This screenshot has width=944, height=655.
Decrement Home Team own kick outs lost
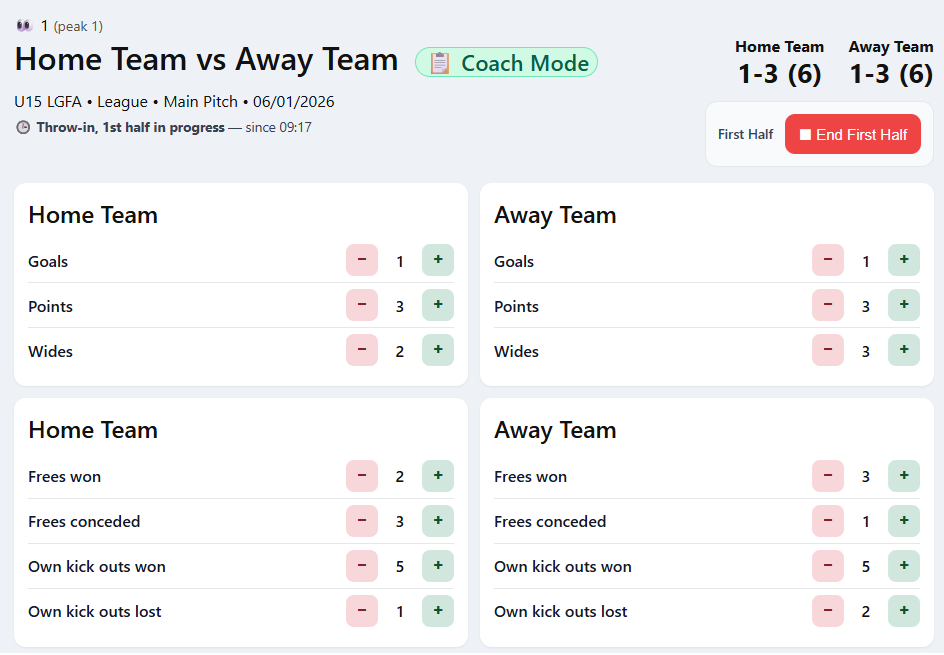point(362,611)
